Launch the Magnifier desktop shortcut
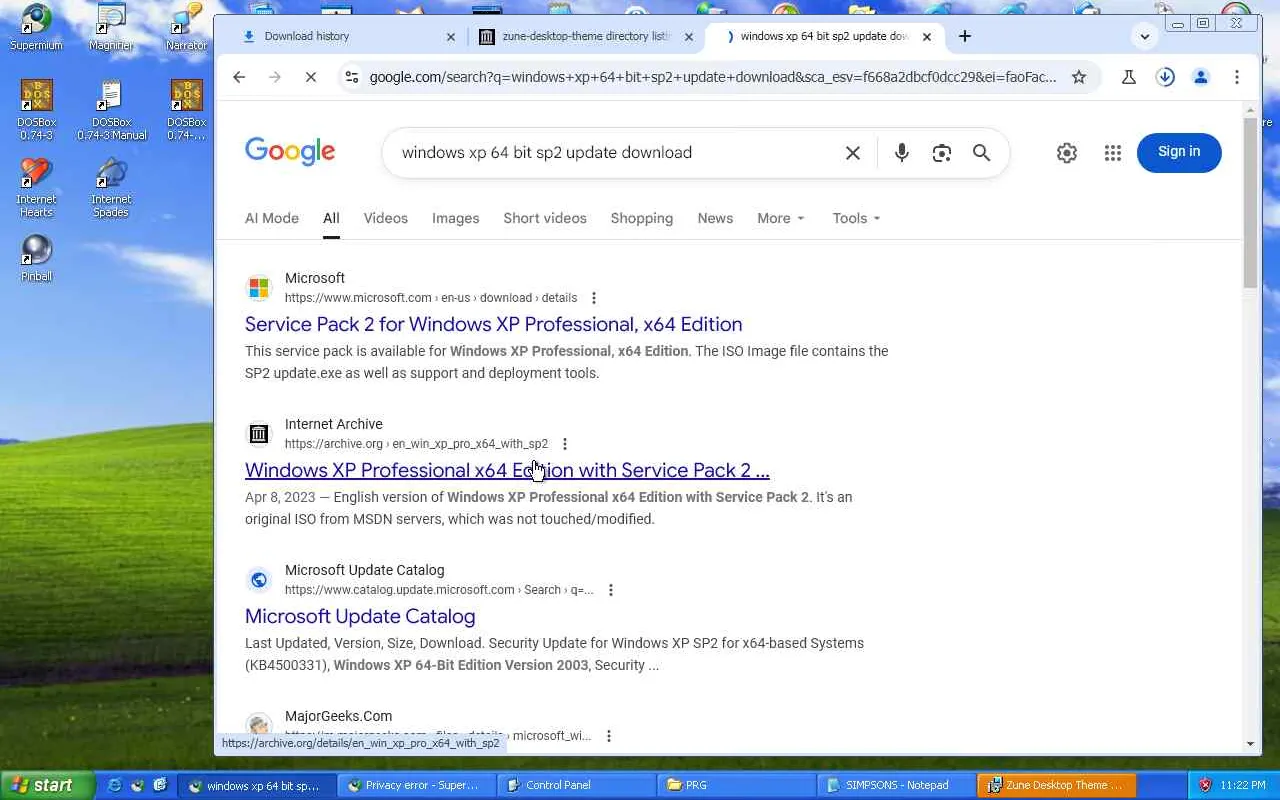 [x=111, y=28]
